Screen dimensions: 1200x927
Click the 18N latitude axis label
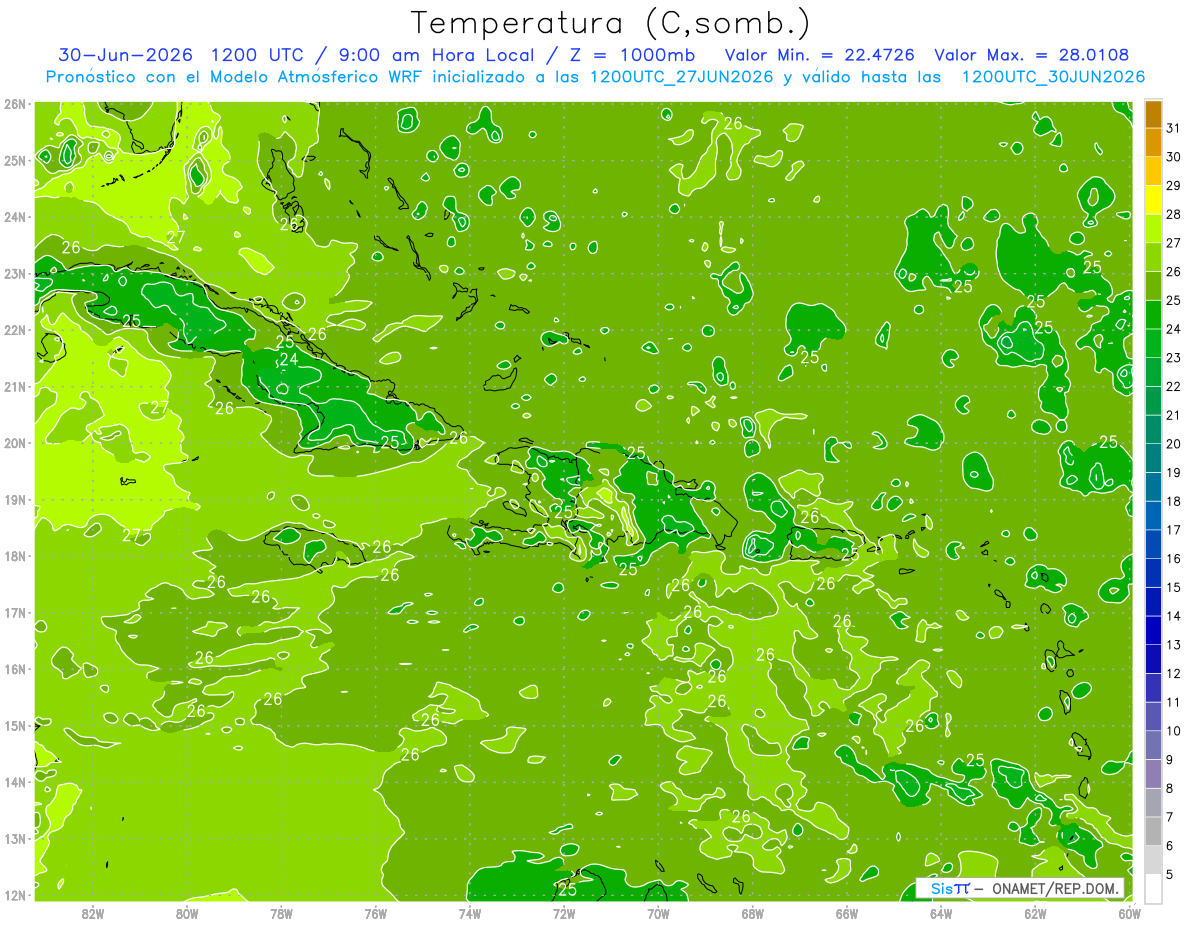(x=14, y=555)
